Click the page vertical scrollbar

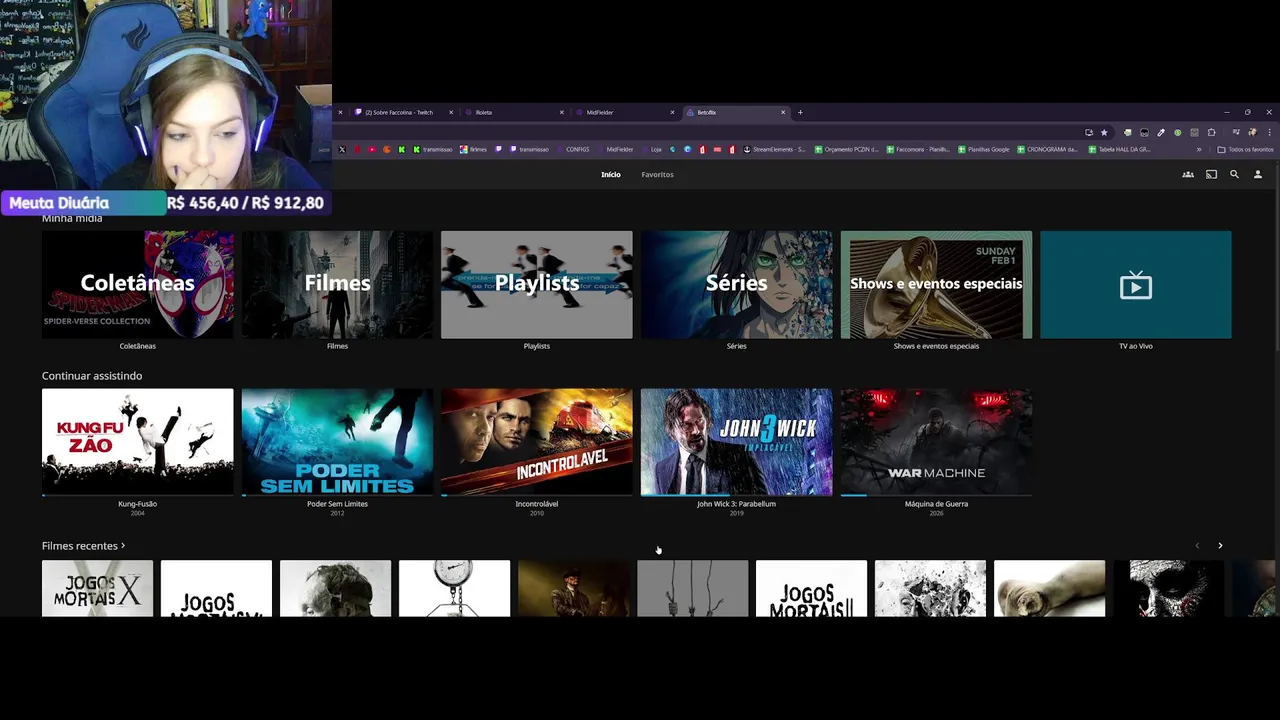[x=1276, y=260]
